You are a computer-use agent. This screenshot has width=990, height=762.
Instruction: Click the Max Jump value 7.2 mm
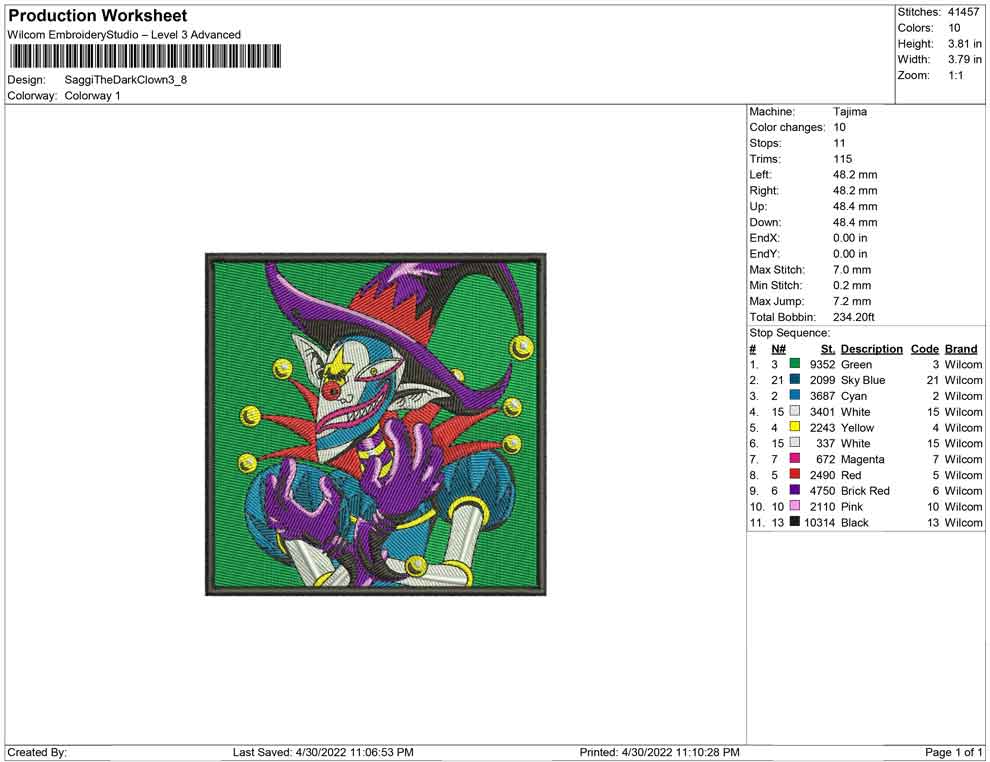[x=852, y=301]
